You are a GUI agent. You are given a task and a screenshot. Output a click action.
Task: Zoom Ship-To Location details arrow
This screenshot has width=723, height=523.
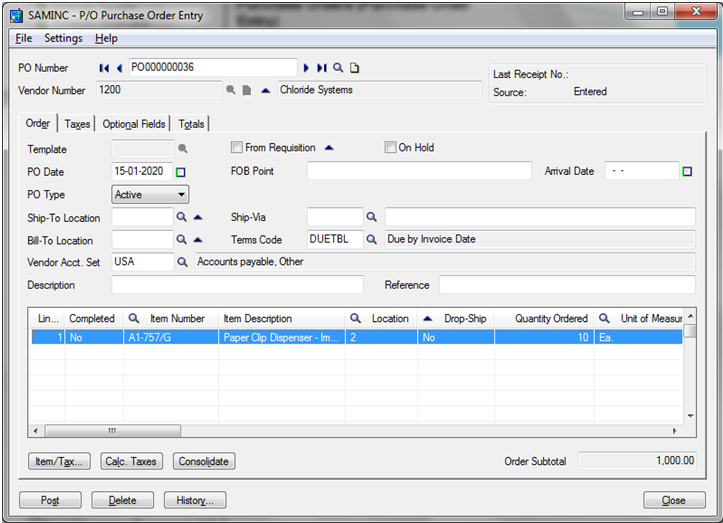pyautogui.click(x=198, y=217)
